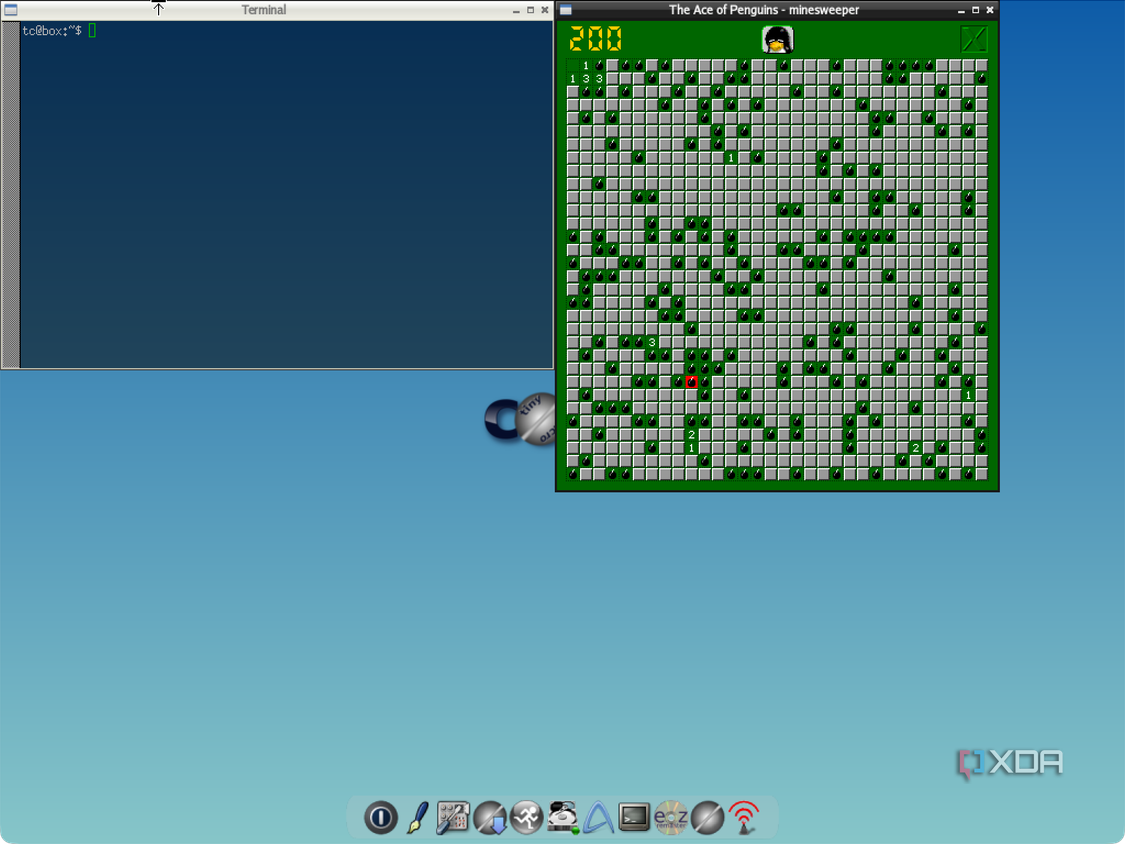Open the ezremaster disc dock icon

click(671, 817)
